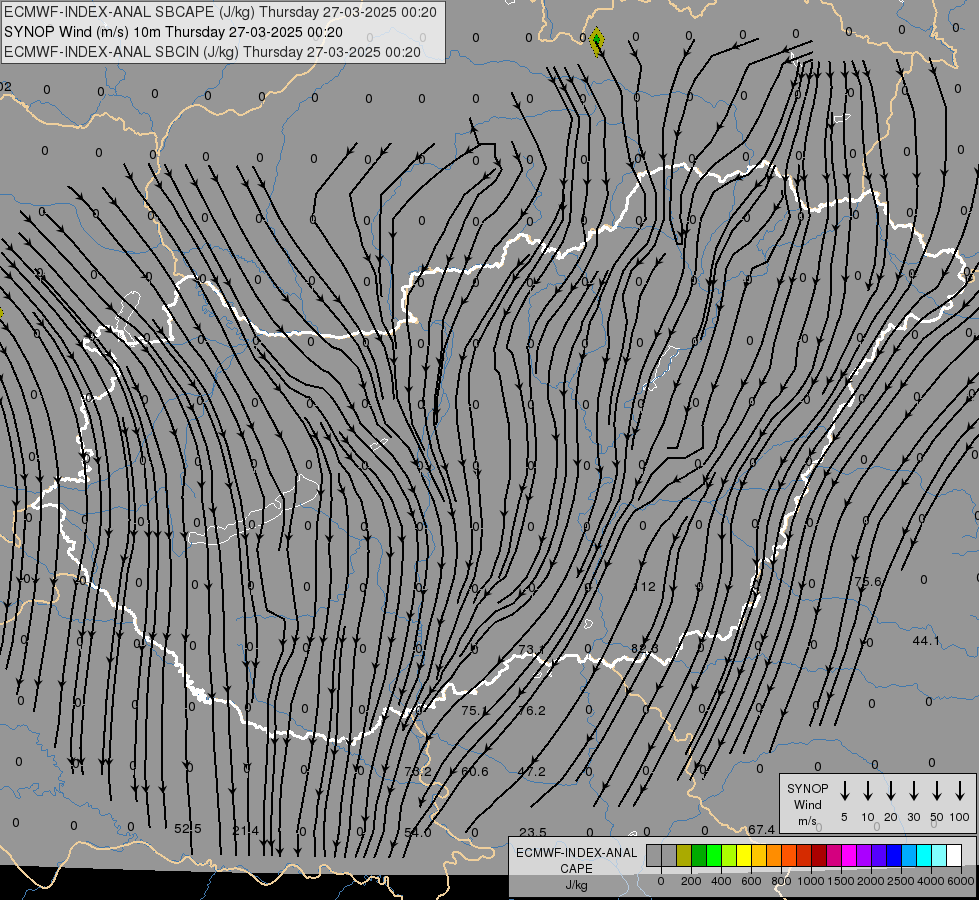
Task: Click the 6000 tick label on CAPE scale
Action: pos(961,881)
